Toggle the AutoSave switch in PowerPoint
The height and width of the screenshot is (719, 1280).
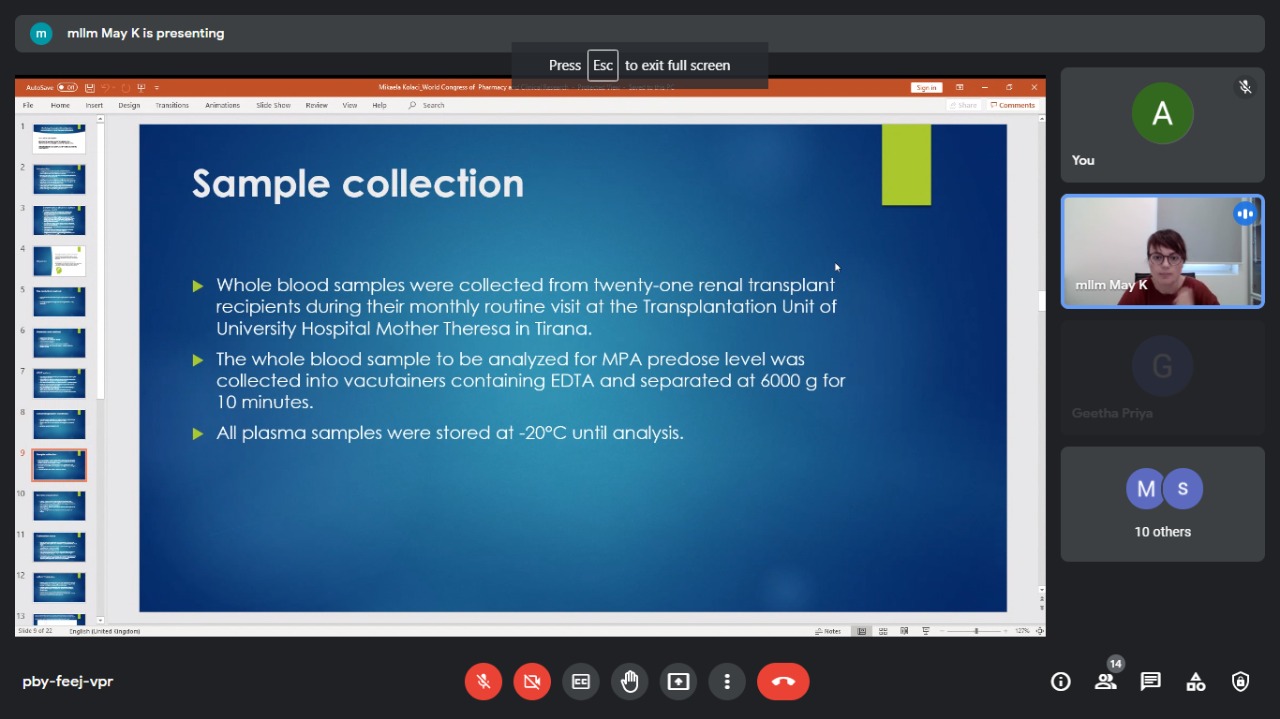coord(67,88)
